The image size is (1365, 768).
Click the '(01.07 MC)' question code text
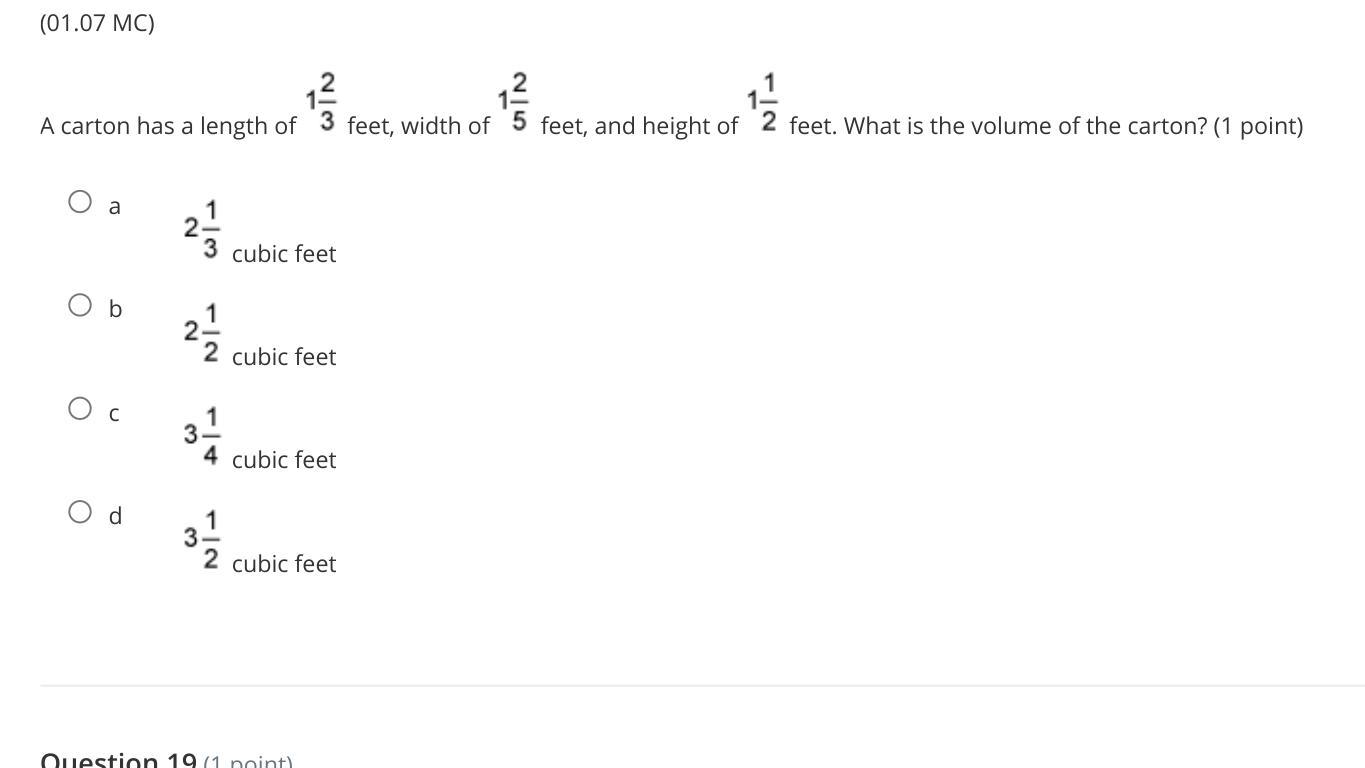pyautogui.click(x=97, y=23)
